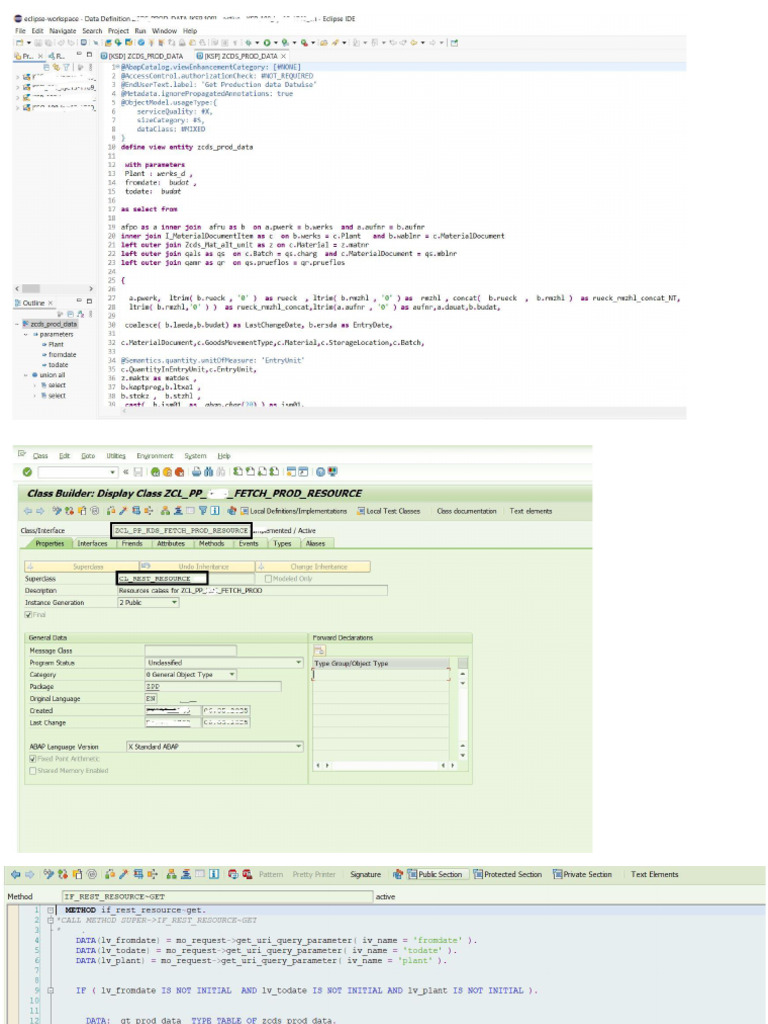Toggle Shared Memory Enabled checkbox

[x=33, y=771]
